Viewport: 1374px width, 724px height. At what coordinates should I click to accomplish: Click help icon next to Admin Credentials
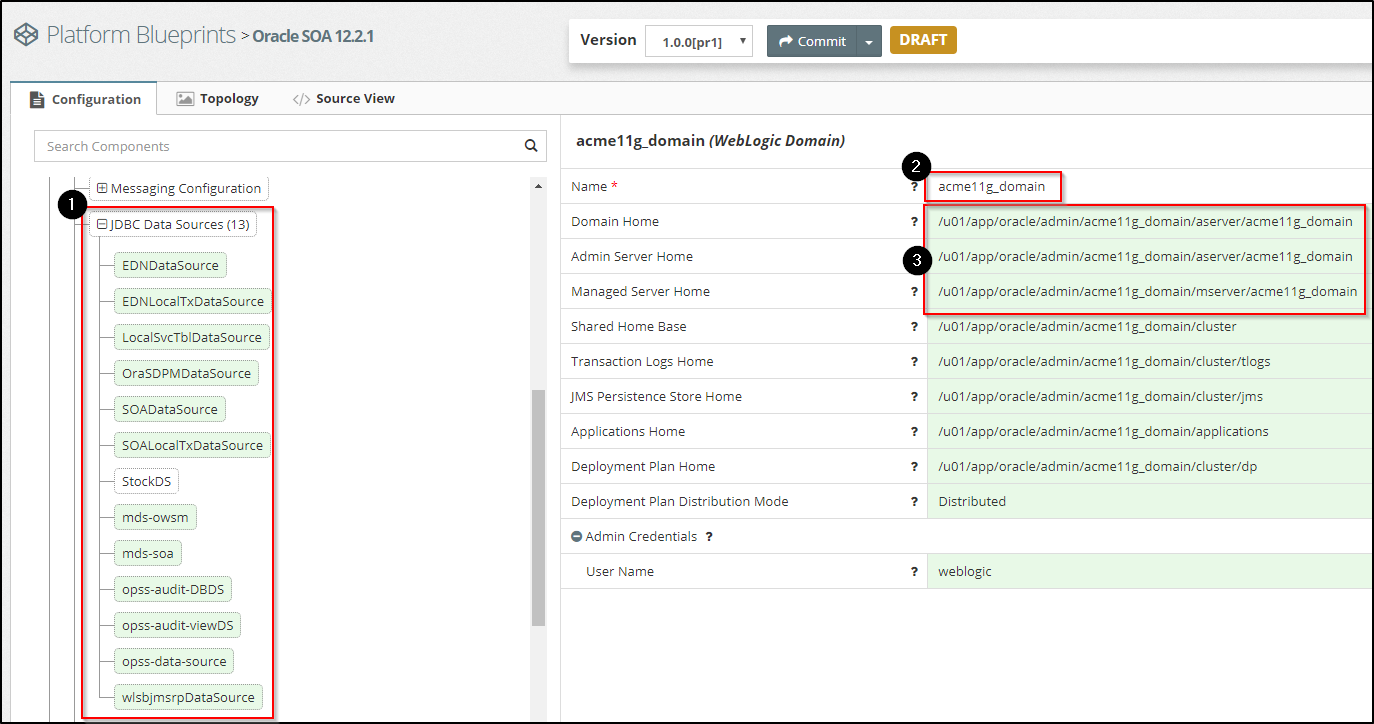709,537
